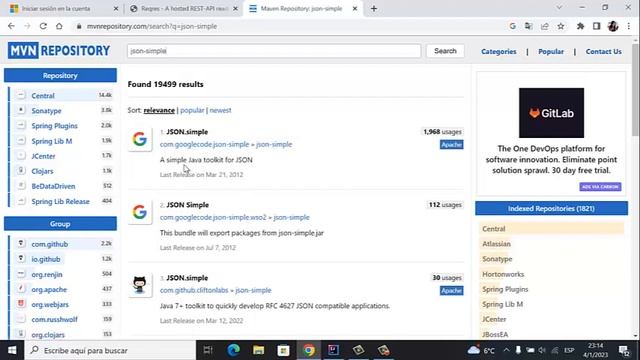This screenshot has height=360, width=640.
Task: Open the Windows Start menu
Action: [12, 350]
